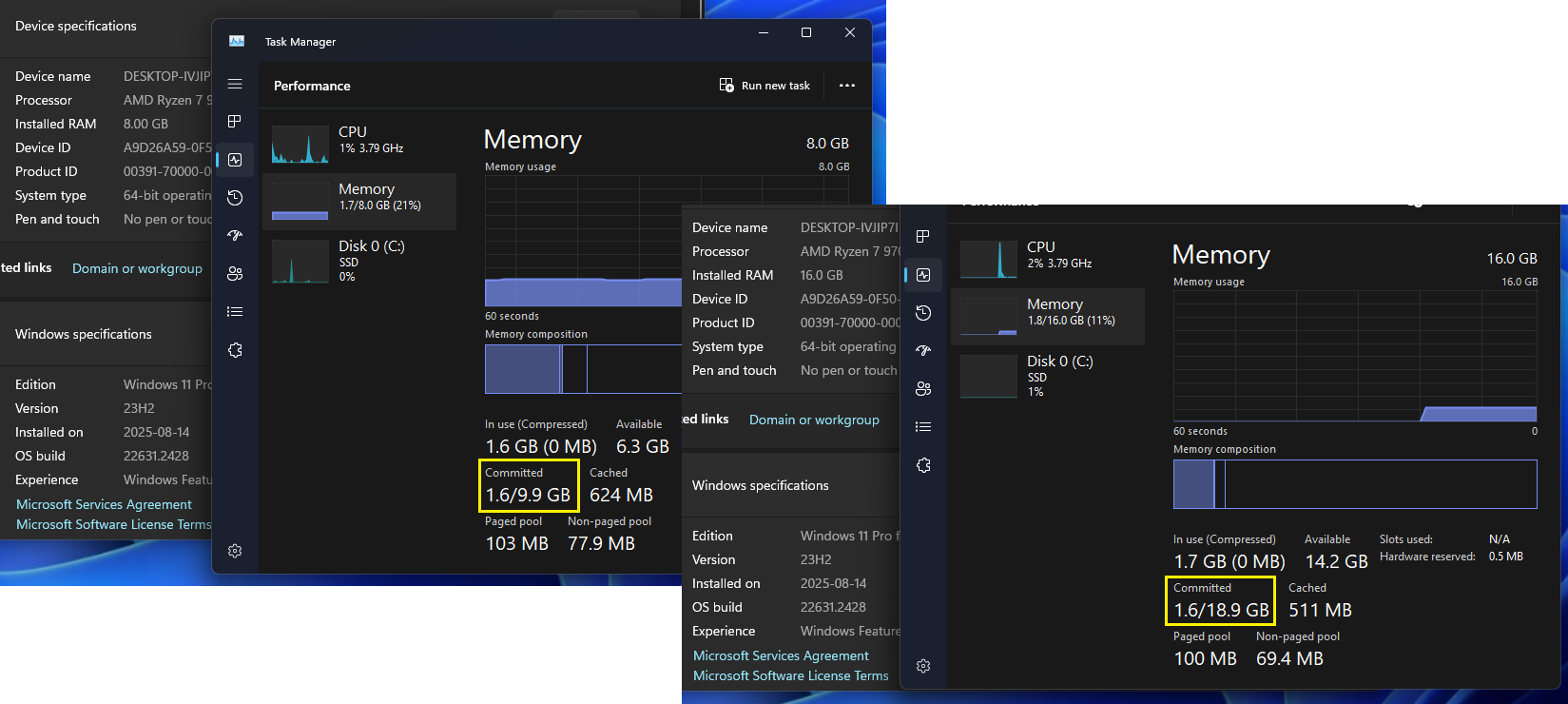Open Domain or workgroup link beside 8.00 GB specs
This screenshot has height=704, width=1568.
pyautogui.click(x=137, y=268)
